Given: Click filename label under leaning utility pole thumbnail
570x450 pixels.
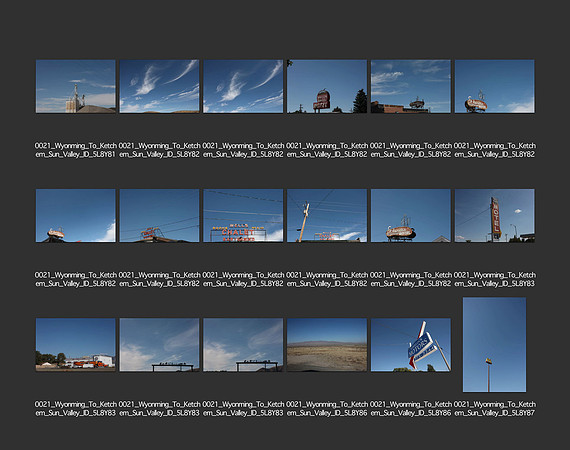Looking at the screenshot, I should coord(327,279).
